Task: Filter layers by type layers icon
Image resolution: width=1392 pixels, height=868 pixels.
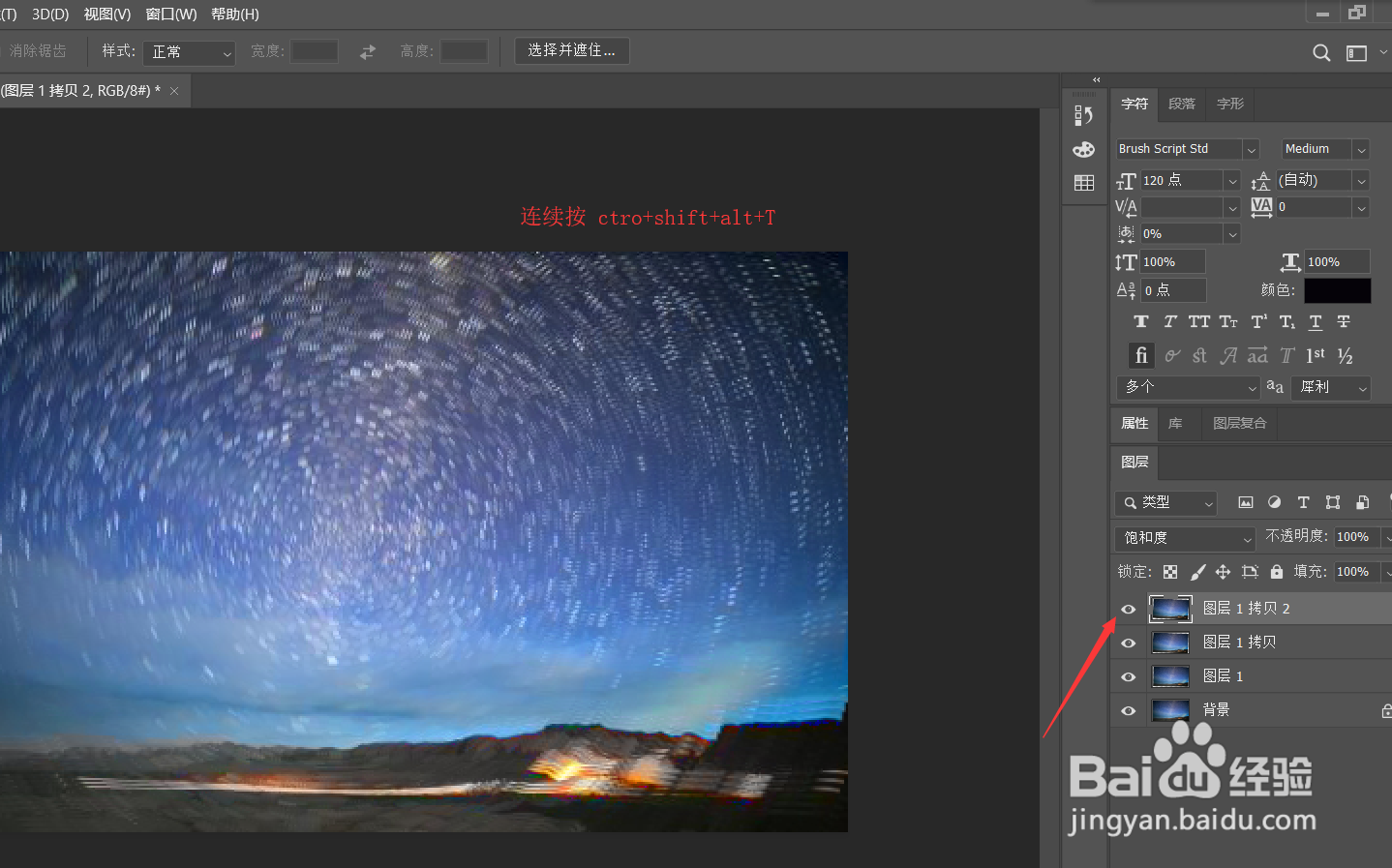Action: [x=1304, y=502]
